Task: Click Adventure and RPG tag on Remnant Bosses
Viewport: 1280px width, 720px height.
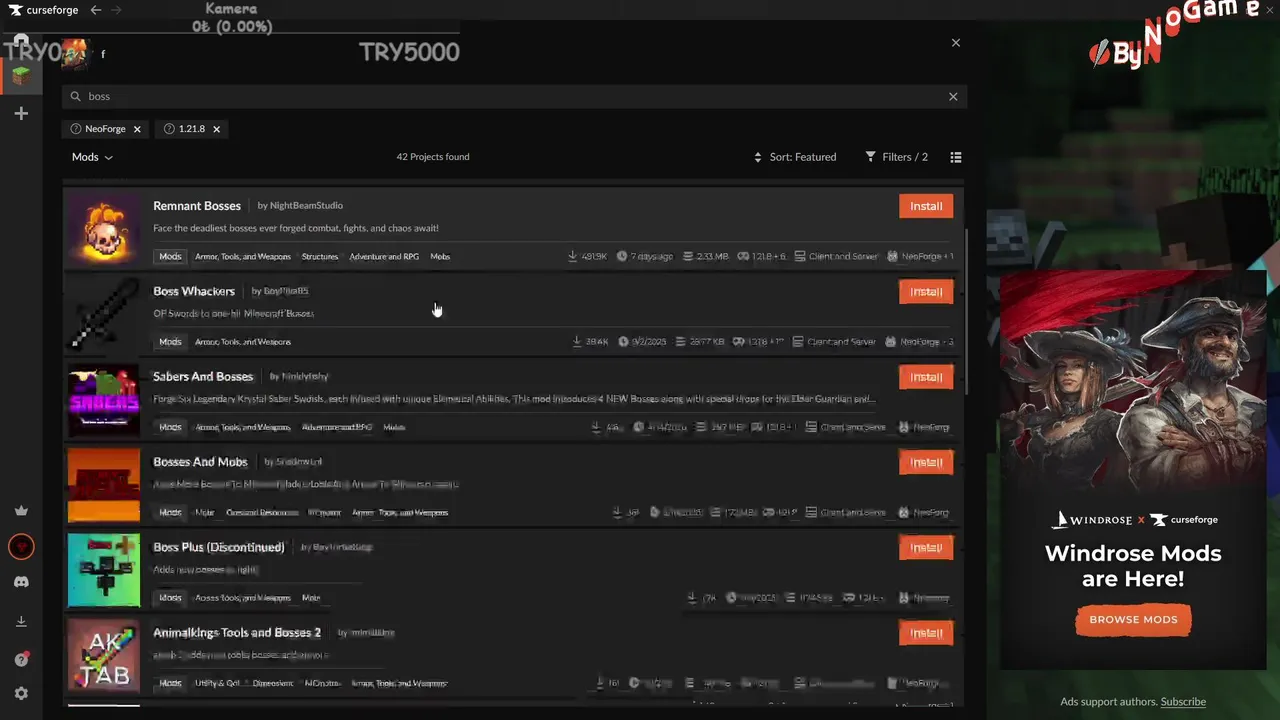Action: pos(384,257)
